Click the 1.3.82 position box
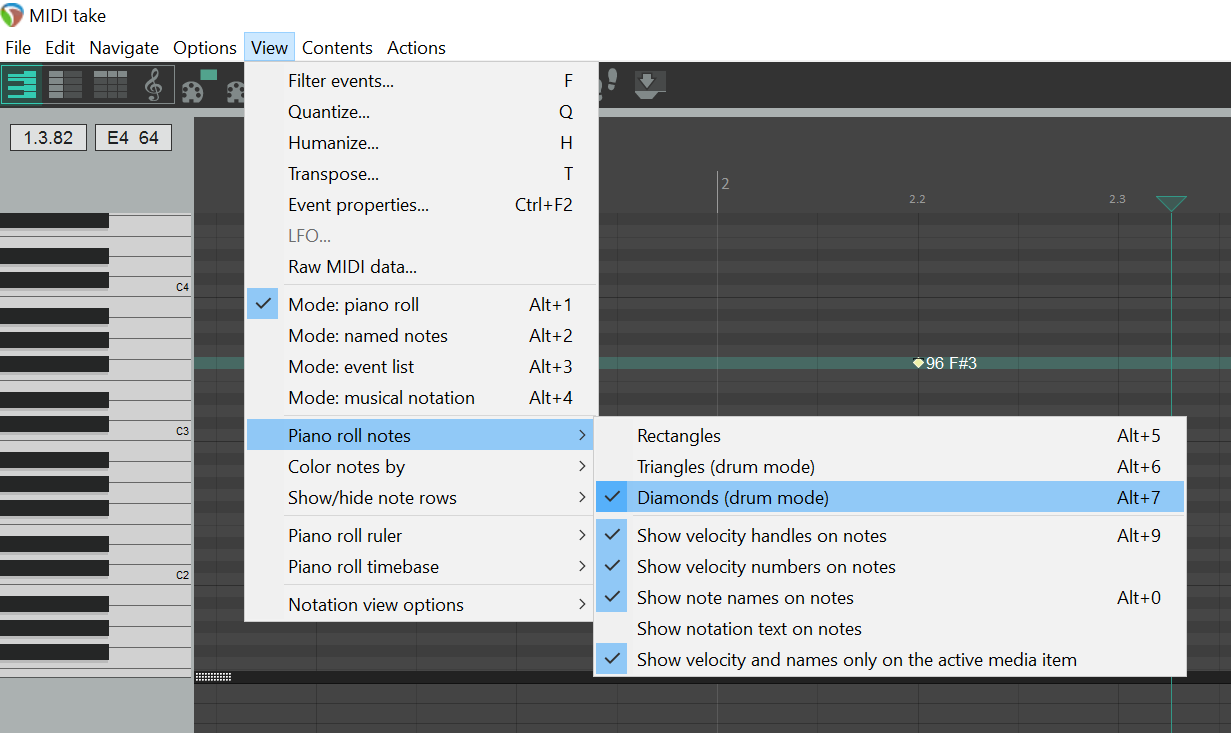1231x733 pixels. click(48, 138)
